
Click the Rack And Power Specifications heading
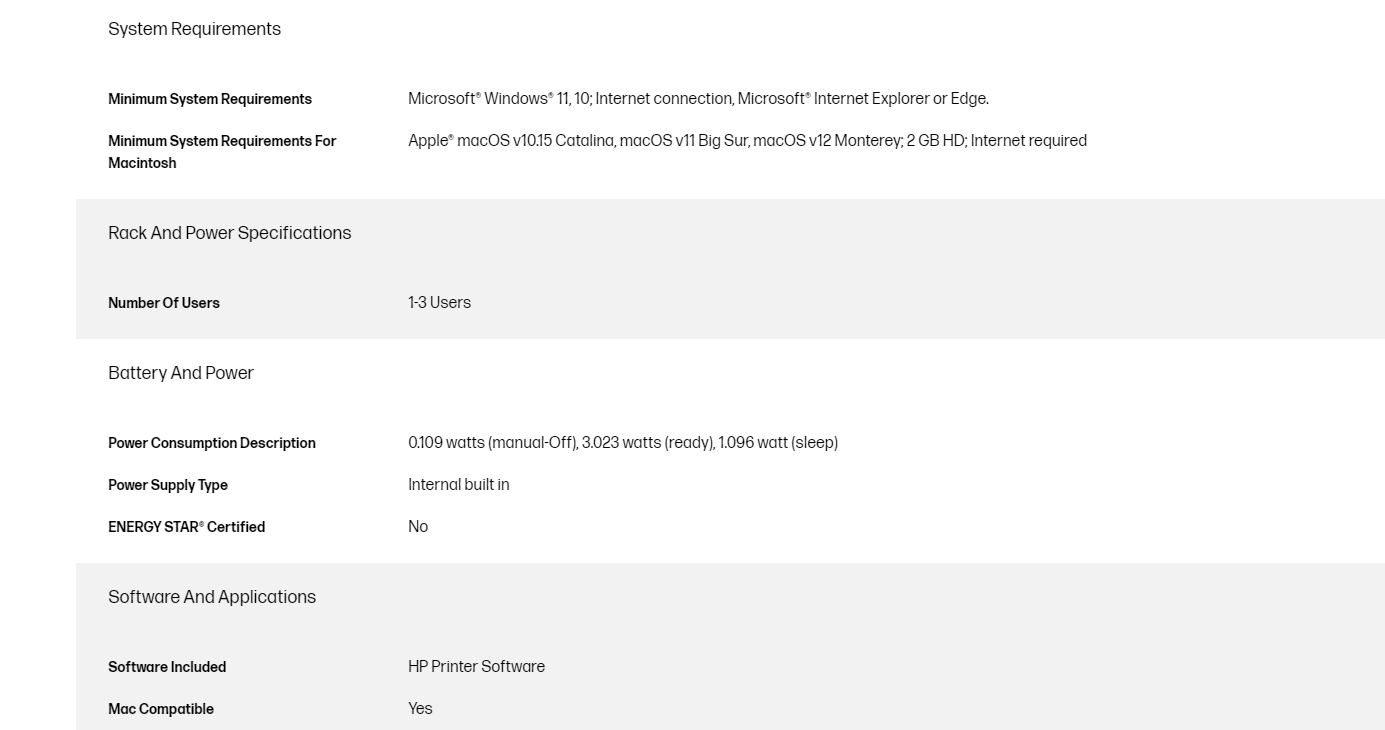(230, 233)
